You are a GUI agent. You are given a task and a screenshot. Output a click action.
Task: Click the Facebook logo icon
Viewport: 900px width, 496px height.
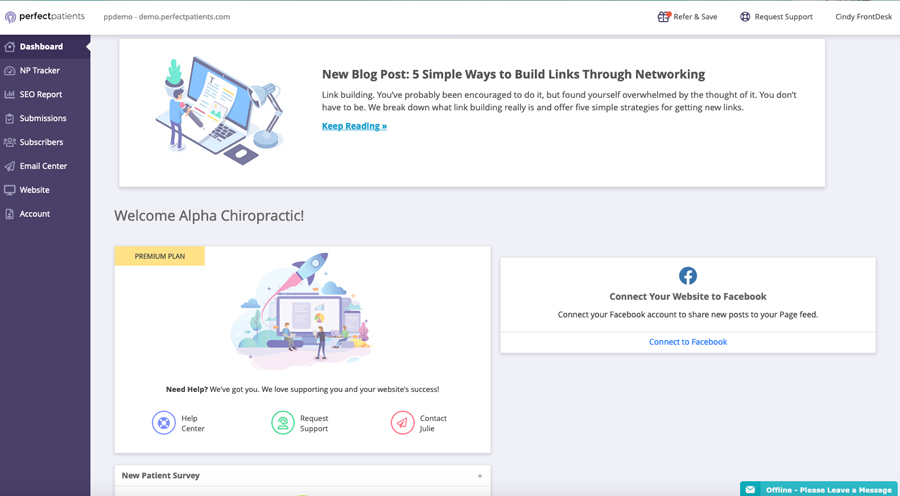tap(688, 276)
